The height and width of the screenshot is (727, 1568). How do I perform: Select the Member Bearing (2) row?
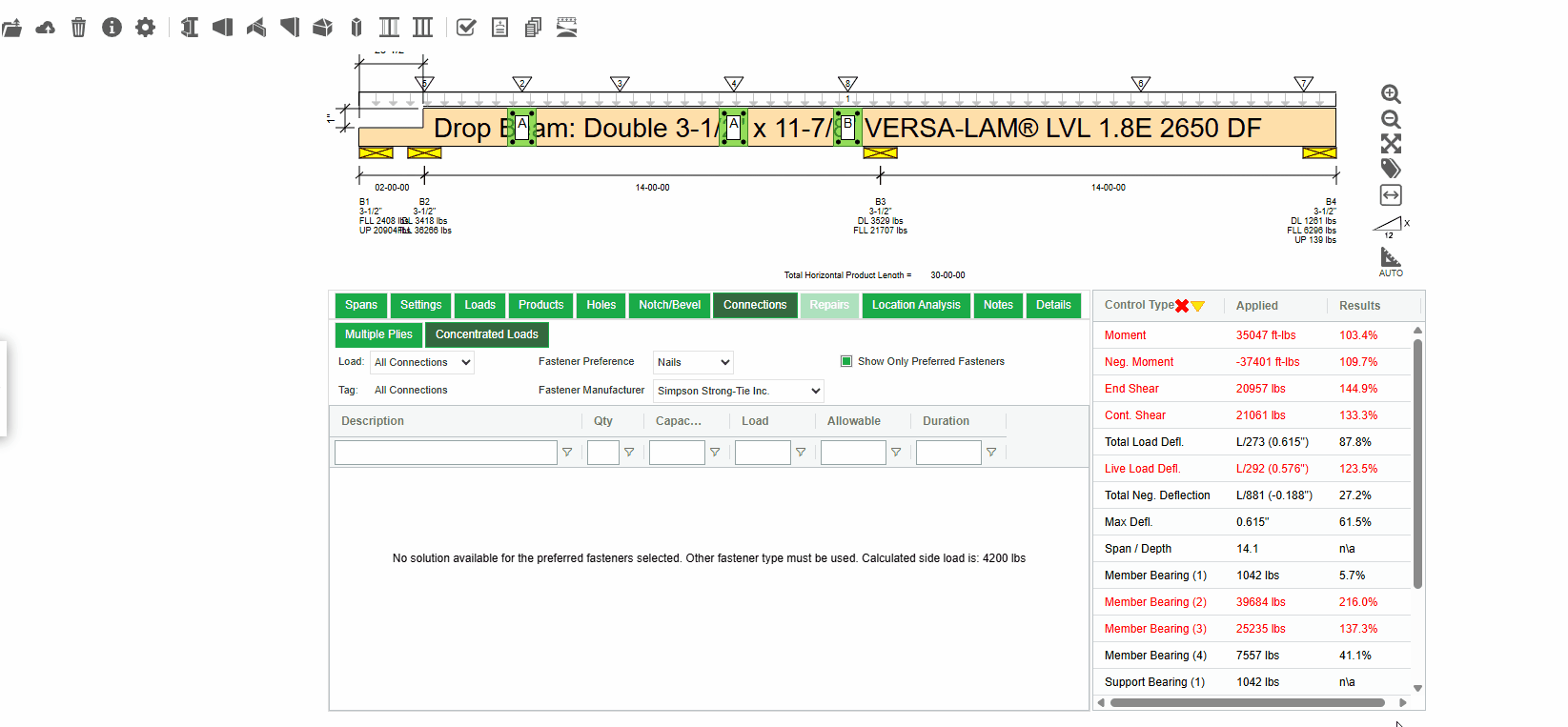[x=1252, y=602]
